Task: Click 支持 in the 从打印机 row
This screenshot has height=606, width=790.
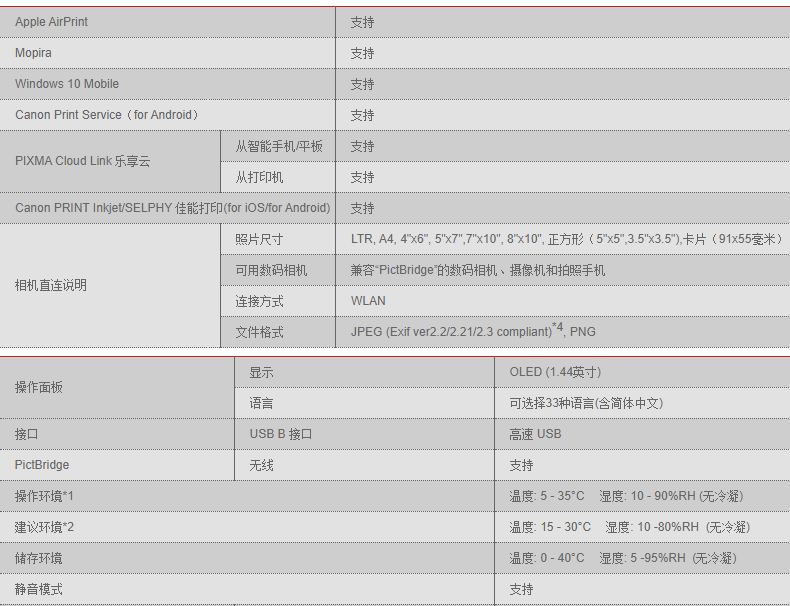Action: point(362,177)
